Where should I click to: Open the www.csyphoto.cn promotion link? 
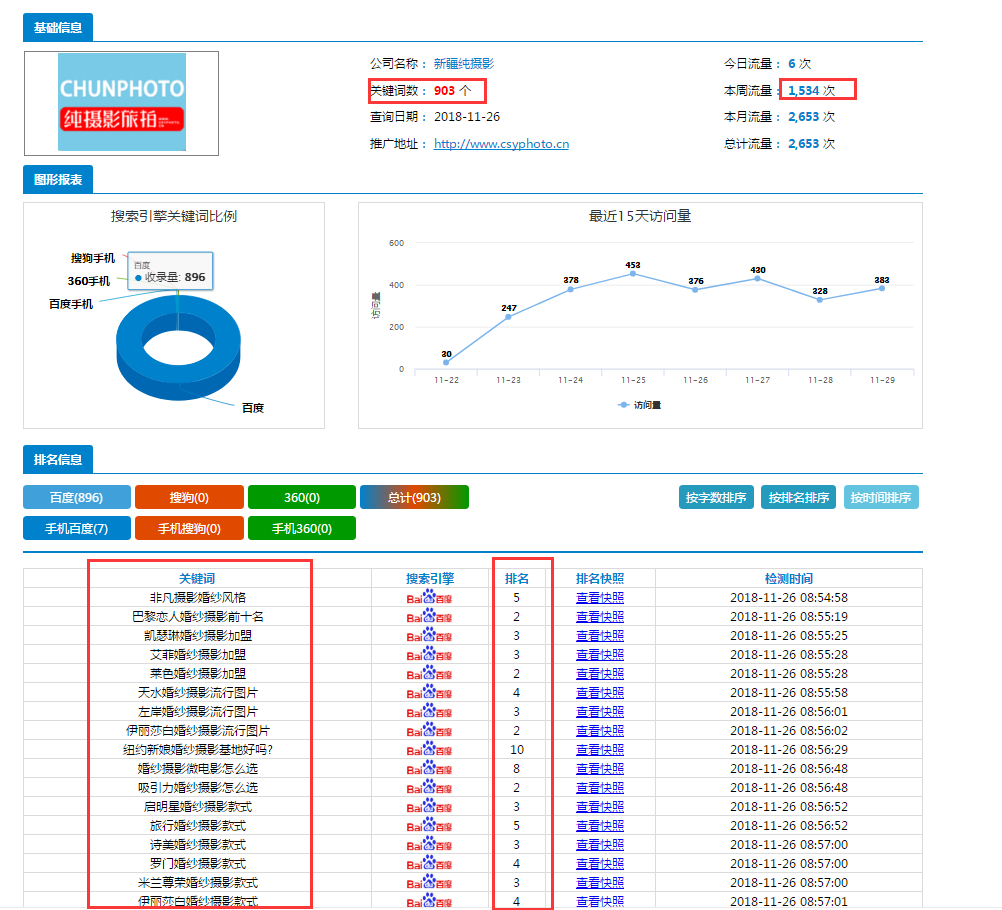coord(501,144)
